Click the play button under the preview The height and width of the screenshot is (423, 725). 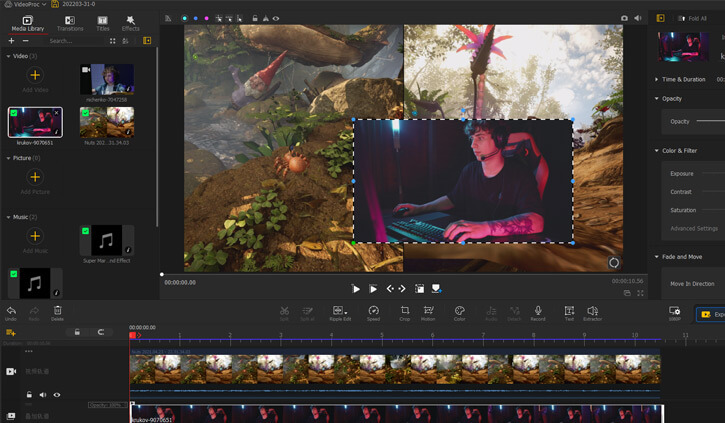point(355,288)
